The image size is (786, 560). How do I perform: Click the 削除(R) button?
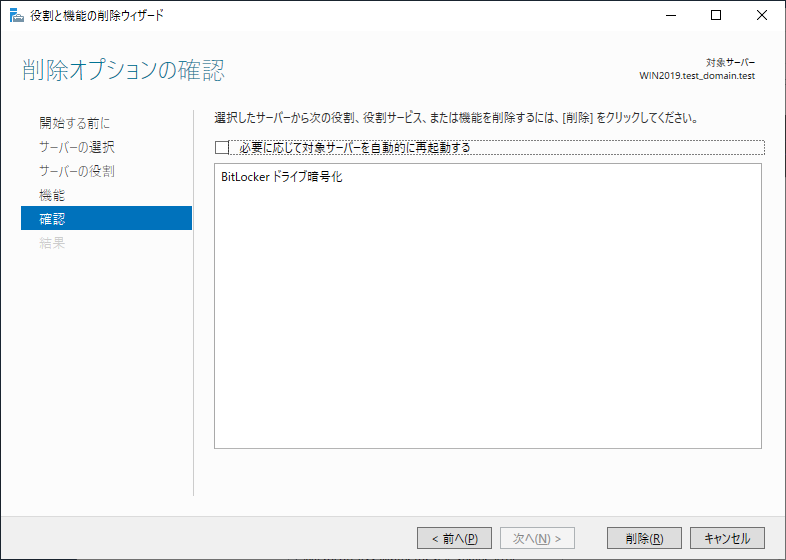click(644, 538)
